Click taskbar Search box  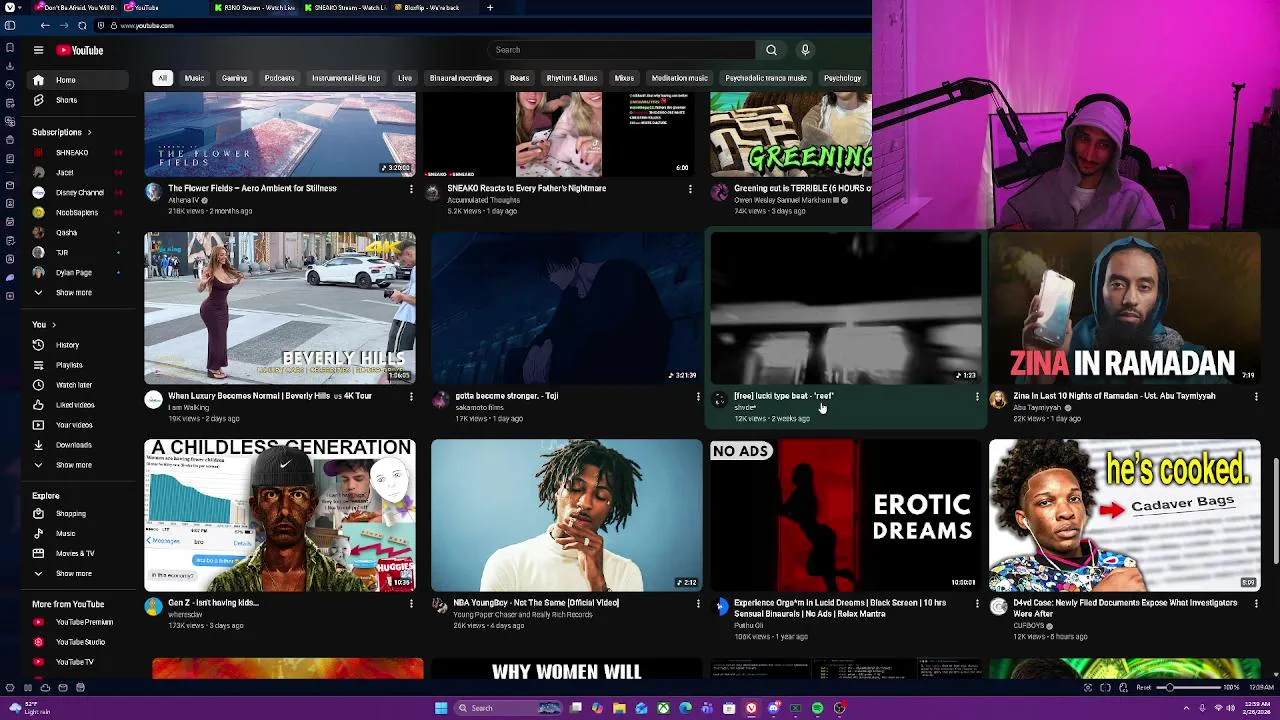[x=508, y=708]
